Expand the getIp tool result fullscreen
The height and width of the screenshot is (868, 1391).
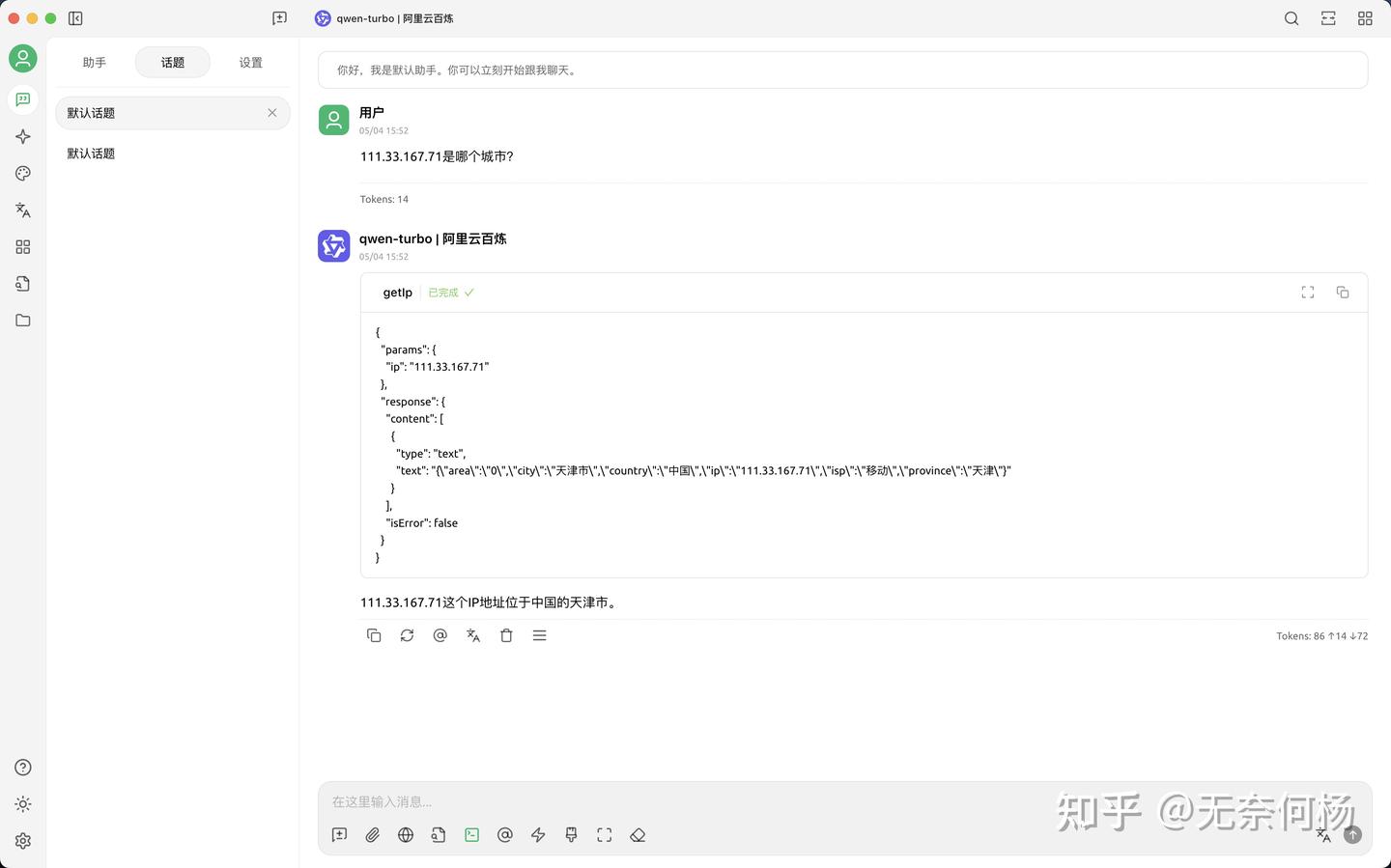coord(1308,292)
